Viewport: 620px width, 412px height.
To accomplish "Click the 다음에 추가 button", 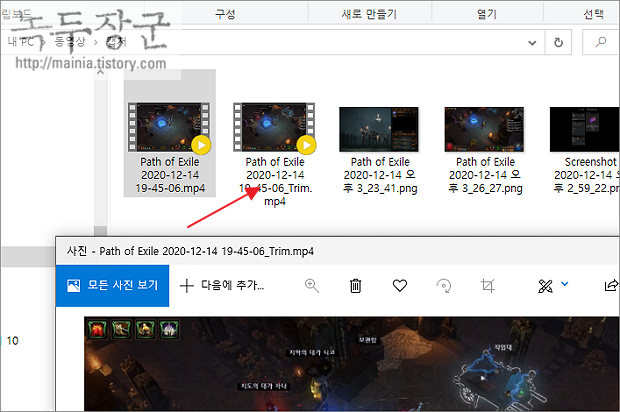I will 222,285.
